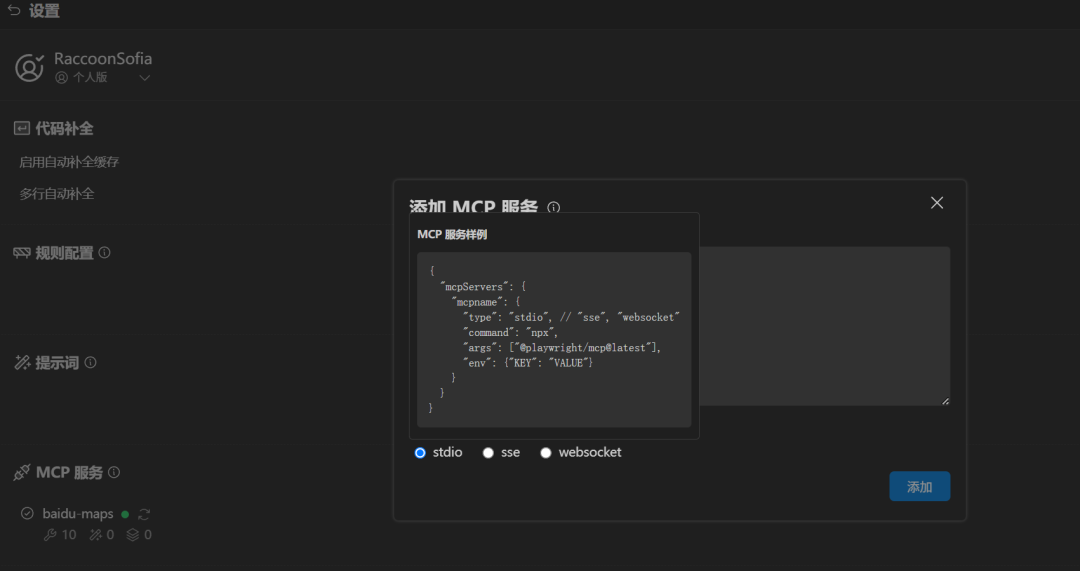Click the 添加 button
This screenshot has width=1080, height=571.
click(920, 486)
